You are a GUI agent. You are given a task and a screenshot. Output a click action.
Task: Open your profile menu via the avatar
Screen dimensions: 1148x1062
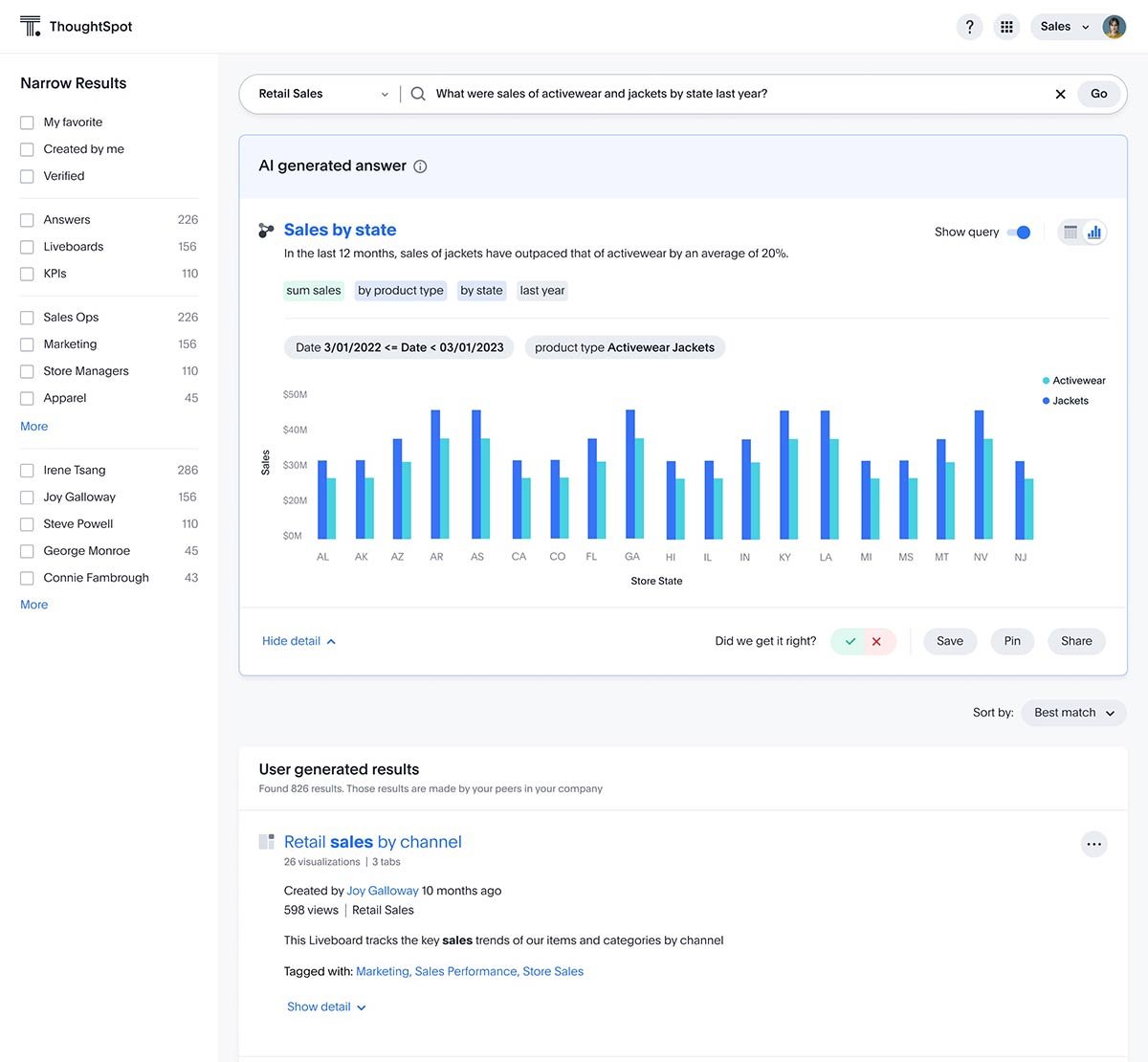(1114, 26)
